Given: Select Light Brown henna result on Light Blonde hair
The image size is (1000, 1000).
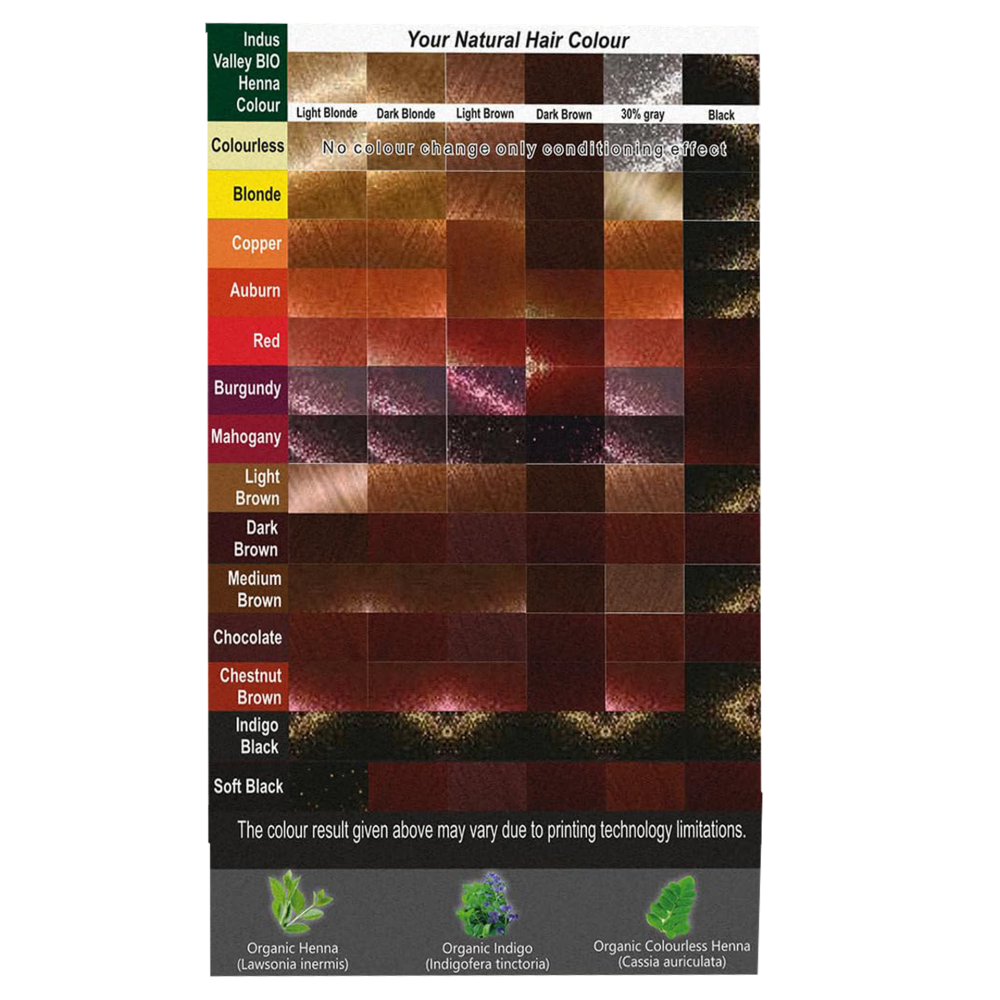Looking at the screenshot, I should (x=327, y=487).
